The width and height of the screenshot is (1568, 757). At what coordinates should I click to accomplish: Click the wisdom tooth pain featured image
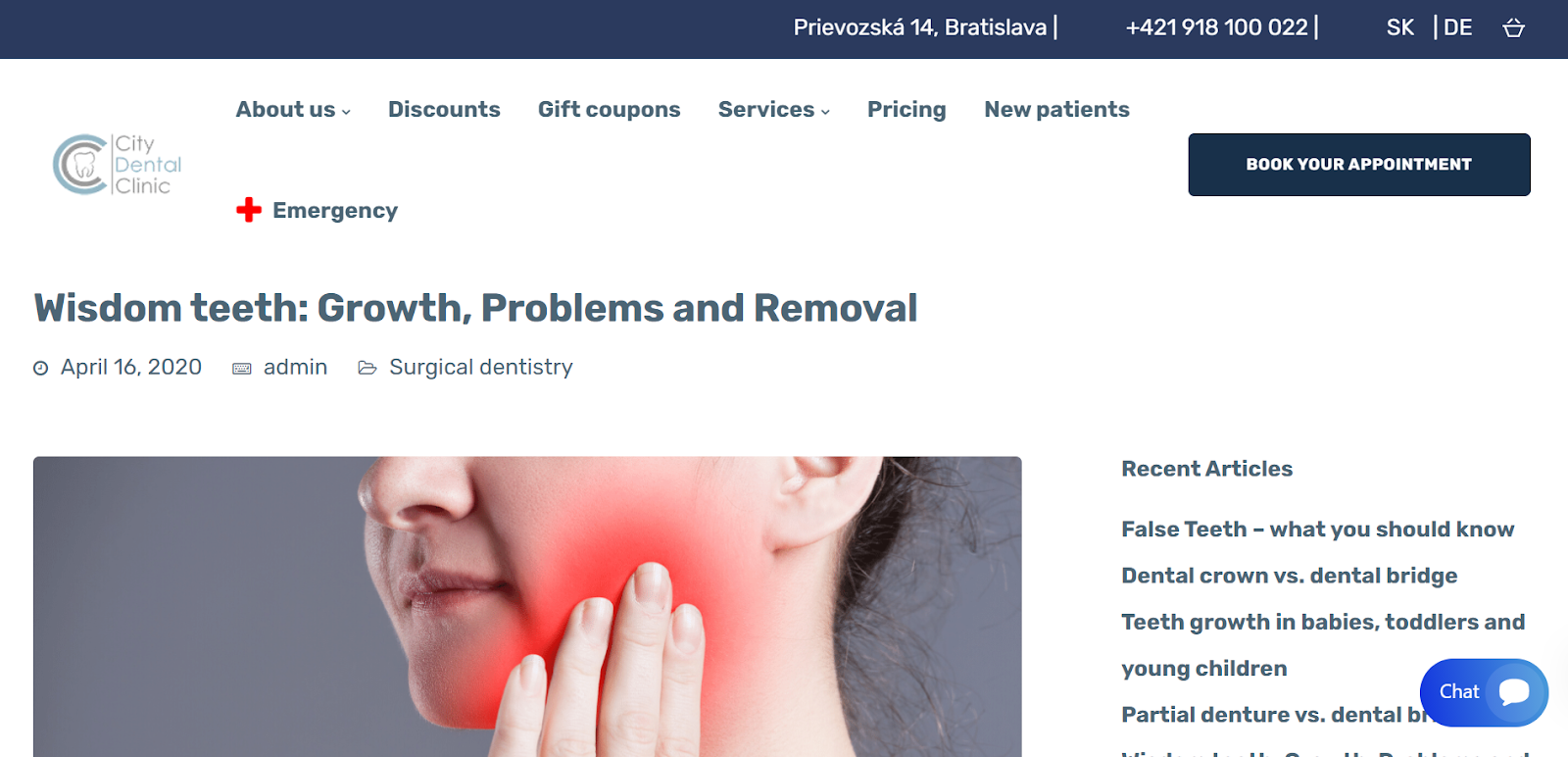coord(527,606)
